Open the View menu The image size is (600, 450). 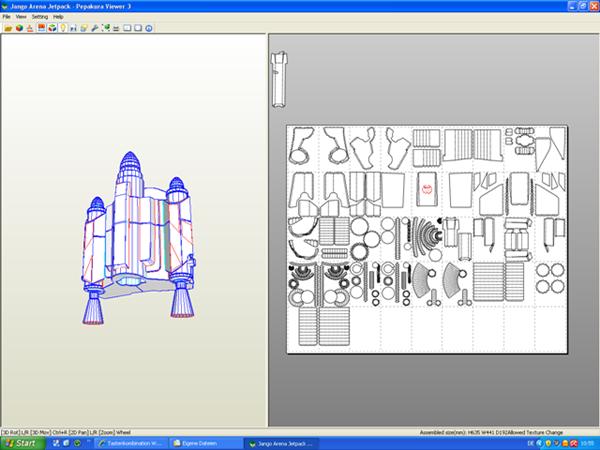click(x=21, y=17)
